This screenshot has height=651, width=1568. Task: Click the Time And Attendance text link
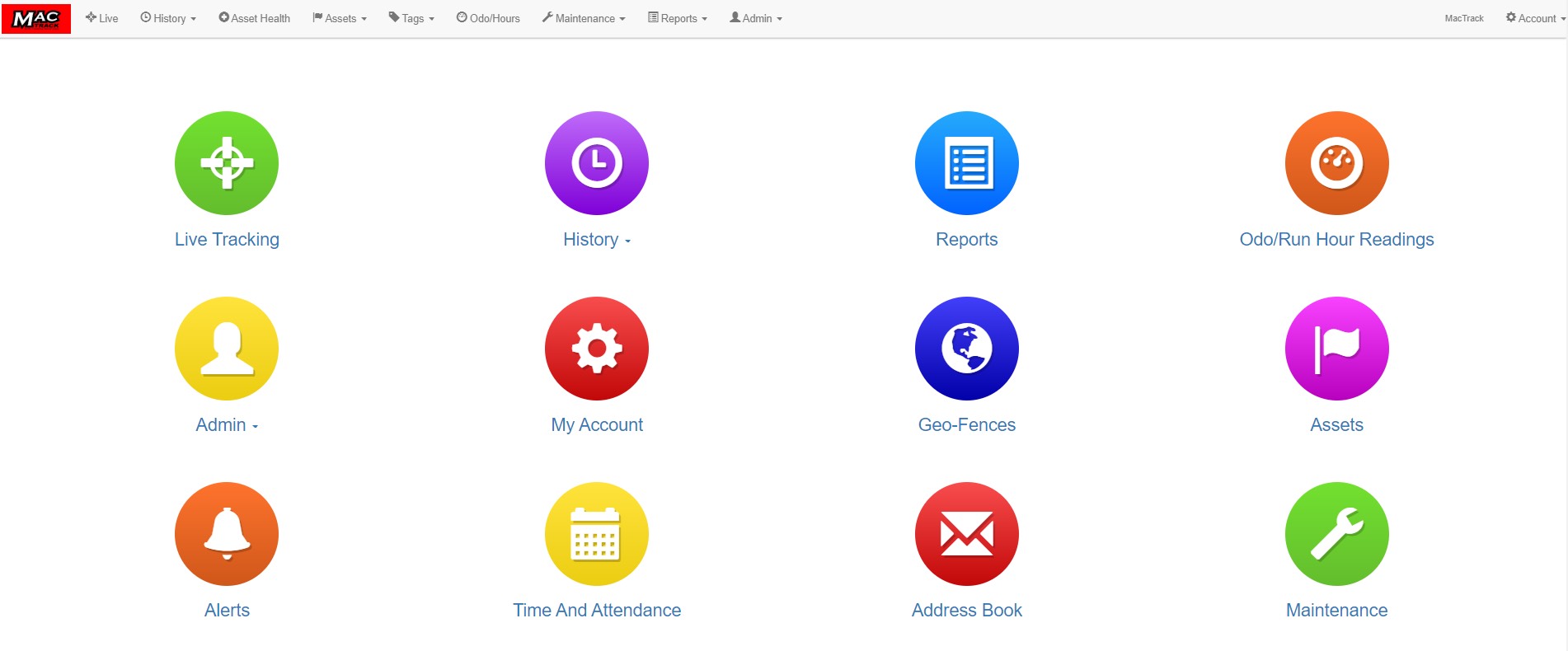[x=597, y=611]
